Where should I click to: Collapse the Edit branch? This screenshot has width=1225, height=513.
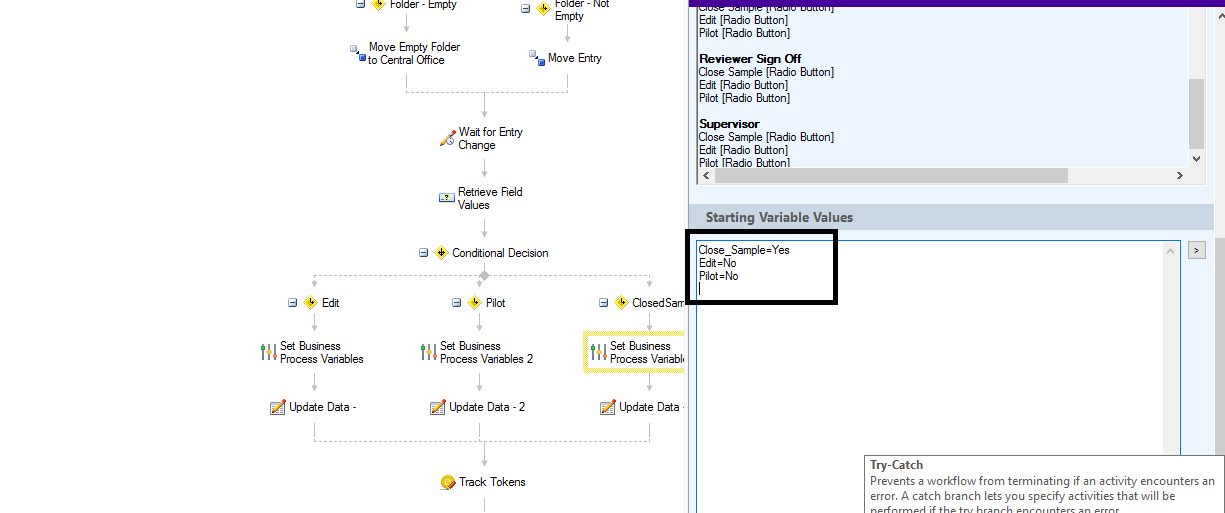point(293,302)
